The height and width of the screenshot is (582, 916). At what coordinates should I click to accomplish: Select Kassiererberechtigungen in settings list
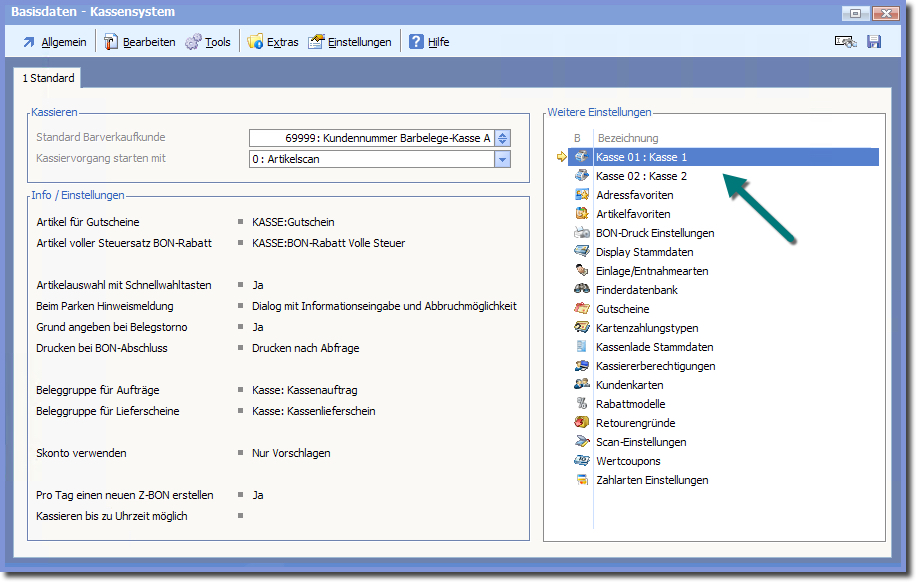[655, 366]
